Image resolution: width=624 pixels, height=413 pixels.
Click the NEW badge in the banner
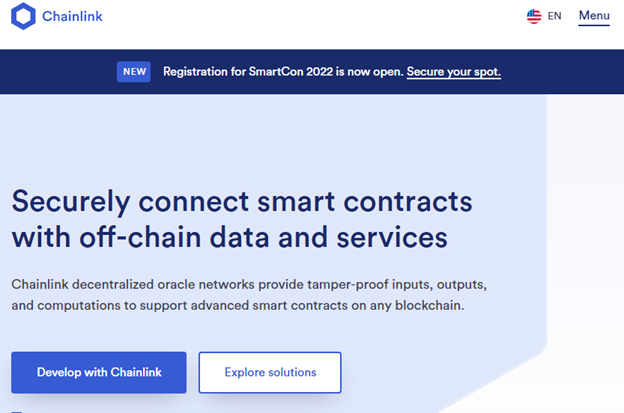coord(133,71)
